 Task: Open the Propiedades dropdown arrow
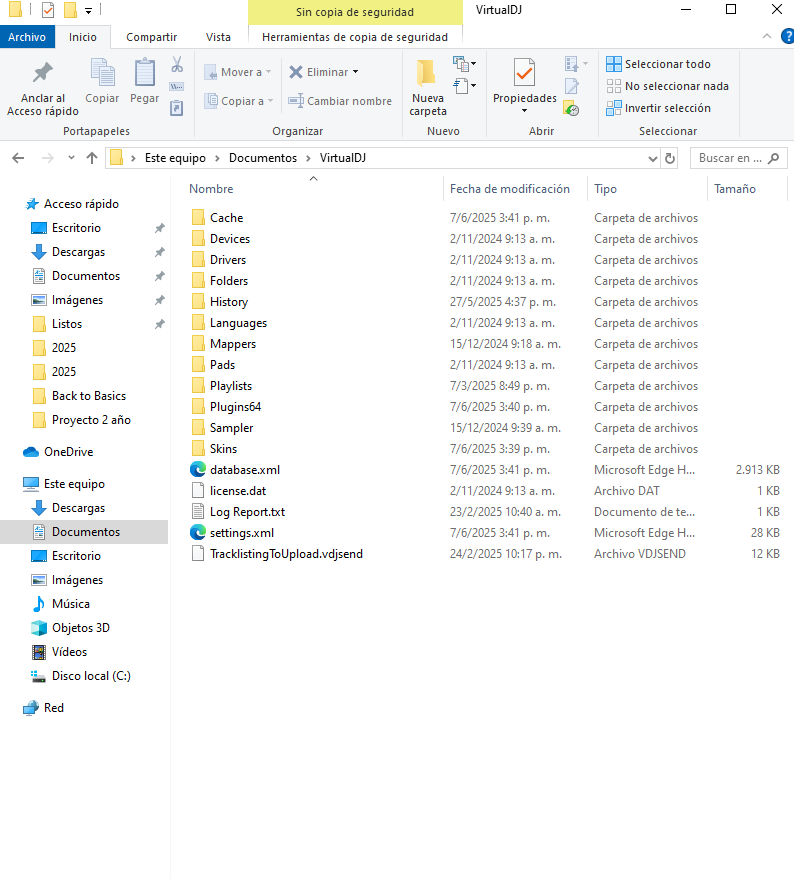[524, 110]
